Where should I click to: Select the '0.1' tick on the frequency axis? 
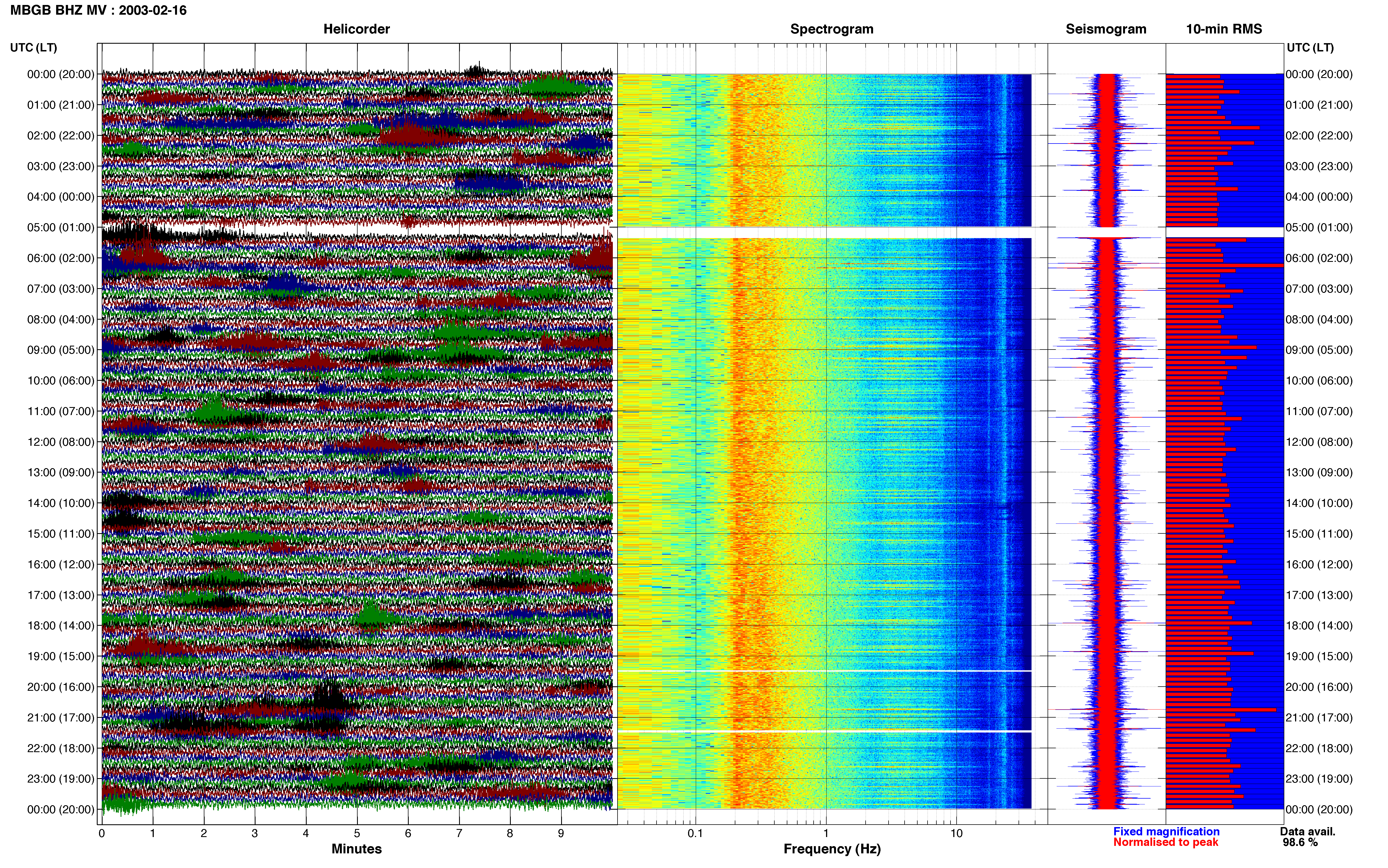pyautogui.click(x=695, y=833)
